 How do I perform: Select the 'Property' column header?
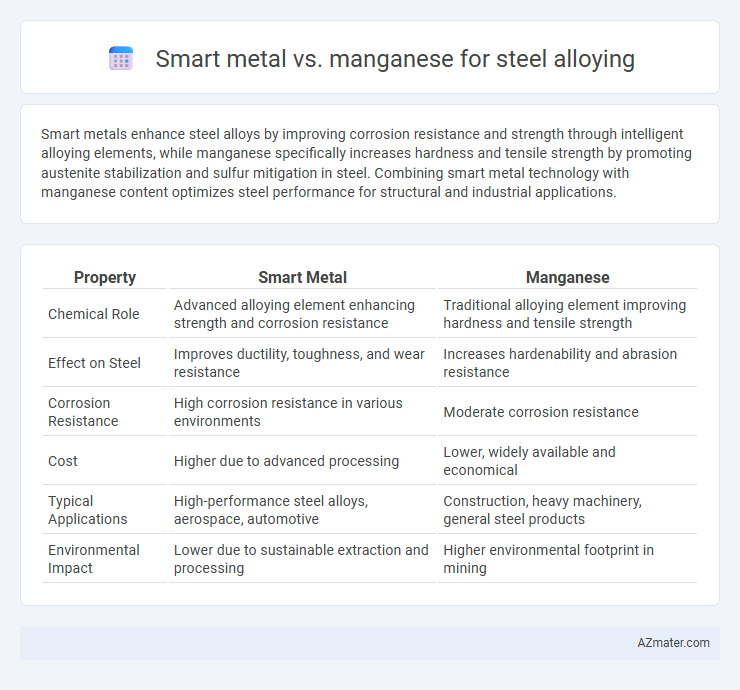105,277
